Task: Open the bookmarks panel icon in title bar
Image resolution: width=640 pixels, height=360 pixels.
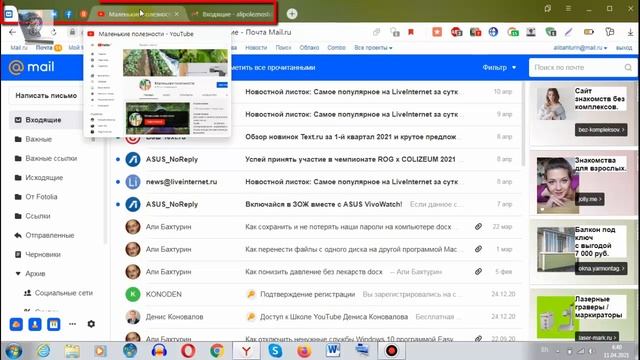Action: [x=548, y=8]
